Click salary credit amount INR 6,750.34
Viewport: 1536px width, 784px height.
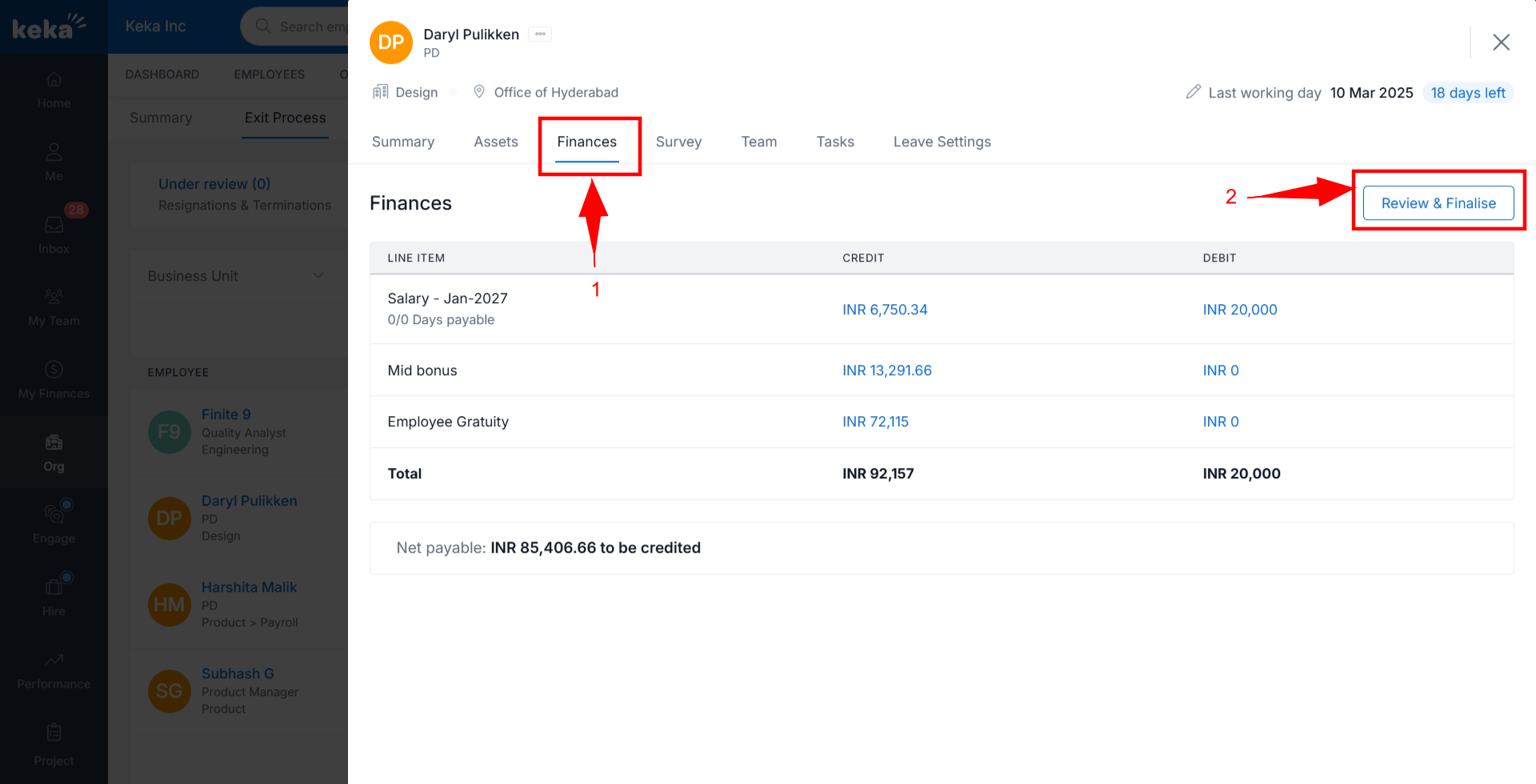(x=885, y=310)
